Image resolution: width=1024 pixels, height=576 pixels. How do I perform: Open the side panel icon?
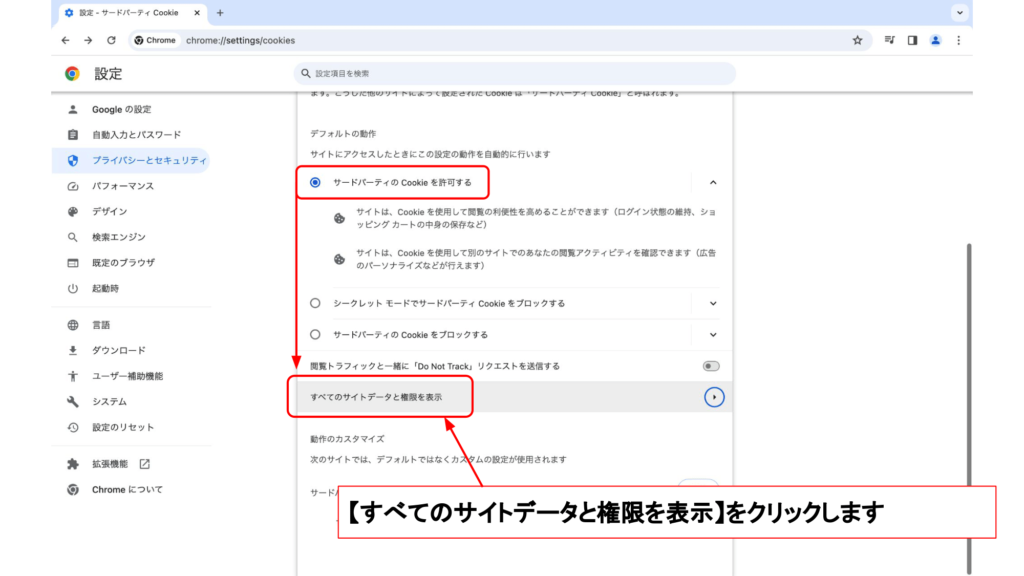pos(912,40)
